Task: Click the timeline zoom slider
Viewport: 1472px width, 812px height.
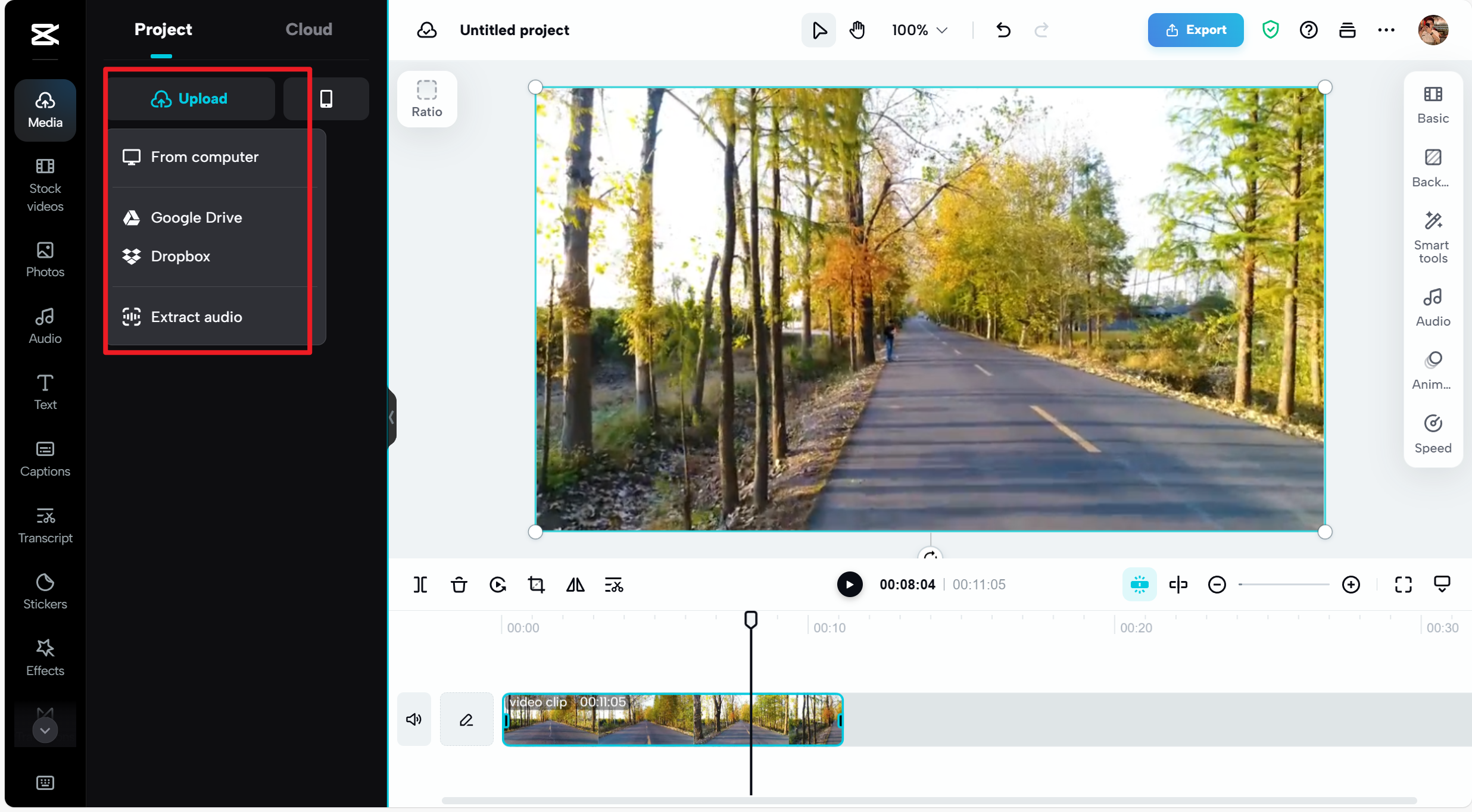Action: click(1283, 585)
